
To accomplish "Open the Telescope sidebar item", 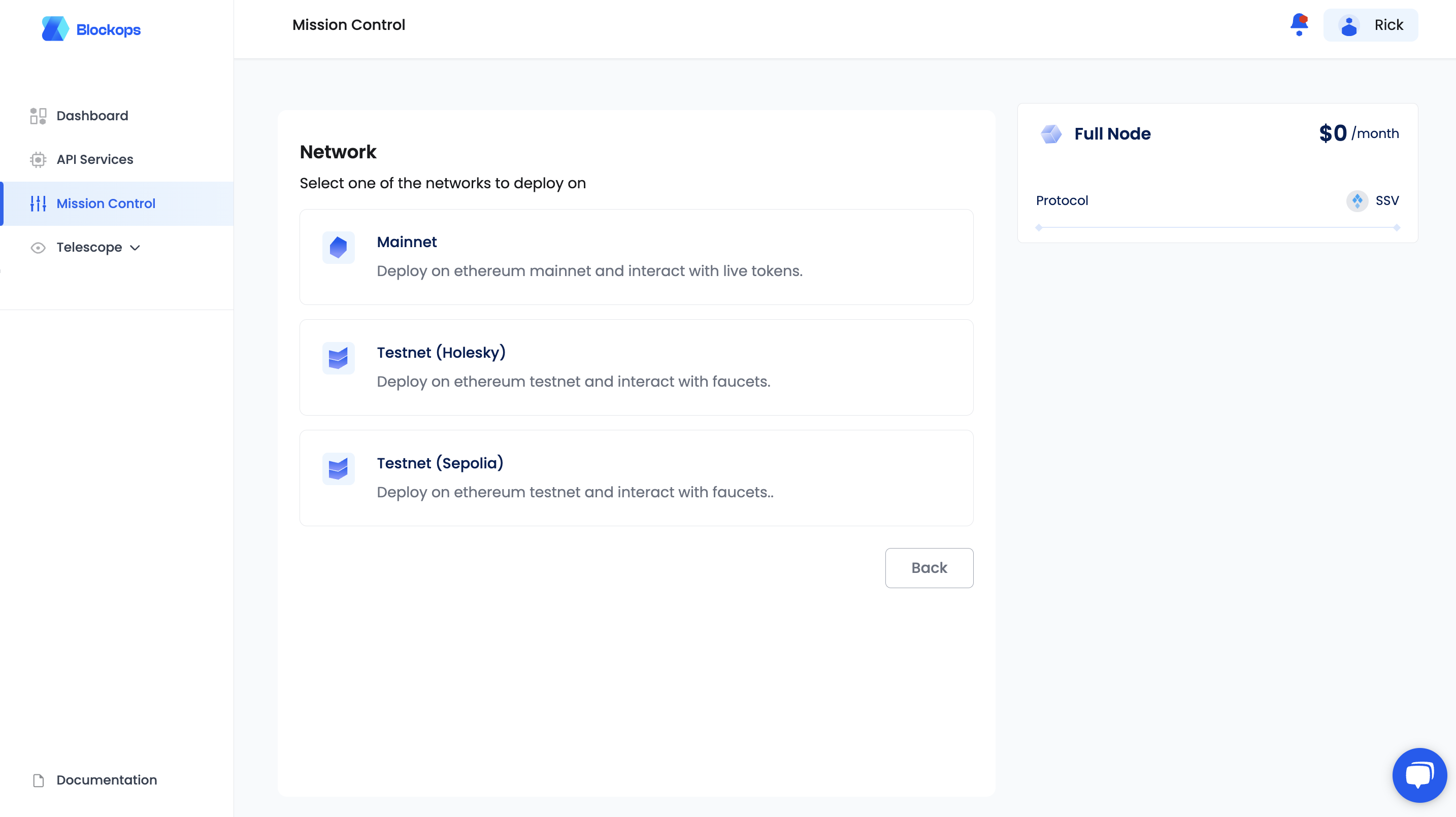I will [x=117, y=248].
